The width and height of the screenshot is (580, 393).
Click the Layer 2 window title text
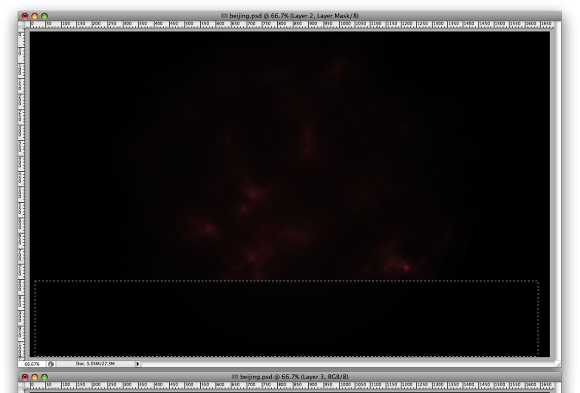coord(294,16)
